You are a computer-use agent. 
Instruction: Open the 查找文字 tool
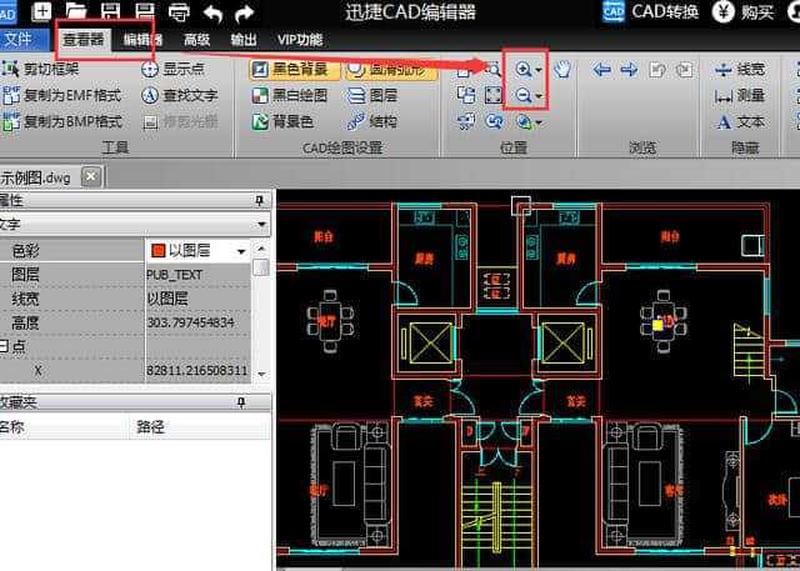[180, 95]
